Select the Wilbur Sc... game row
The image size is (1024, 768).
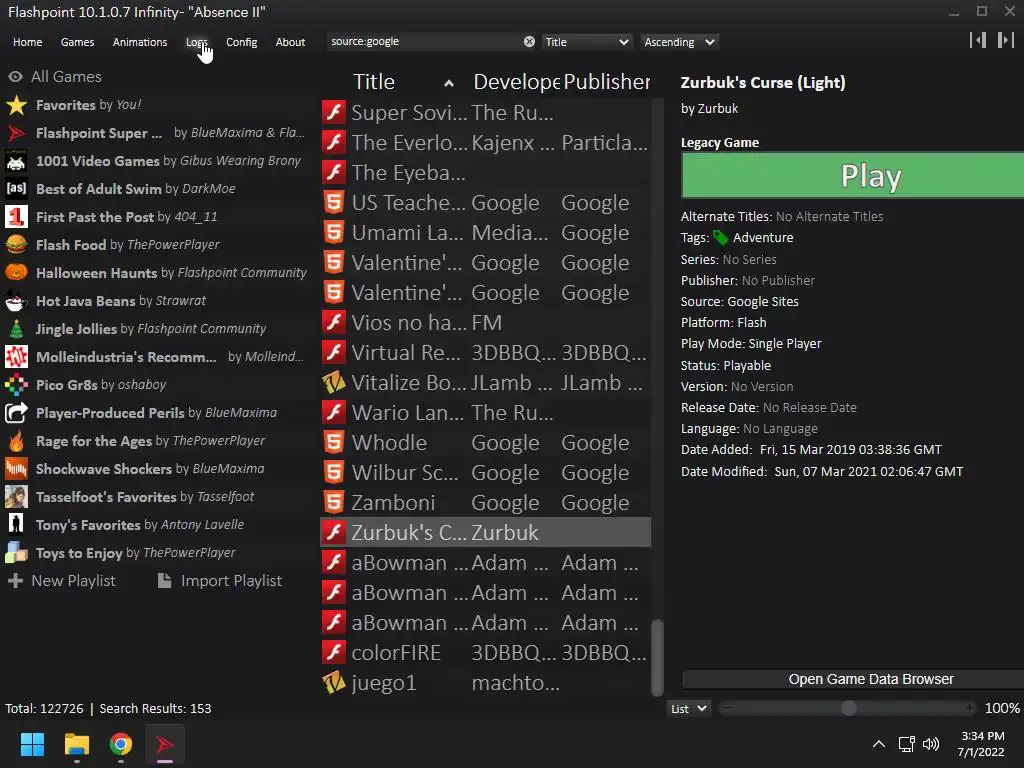pyautogui.click(x=485, y=473)
